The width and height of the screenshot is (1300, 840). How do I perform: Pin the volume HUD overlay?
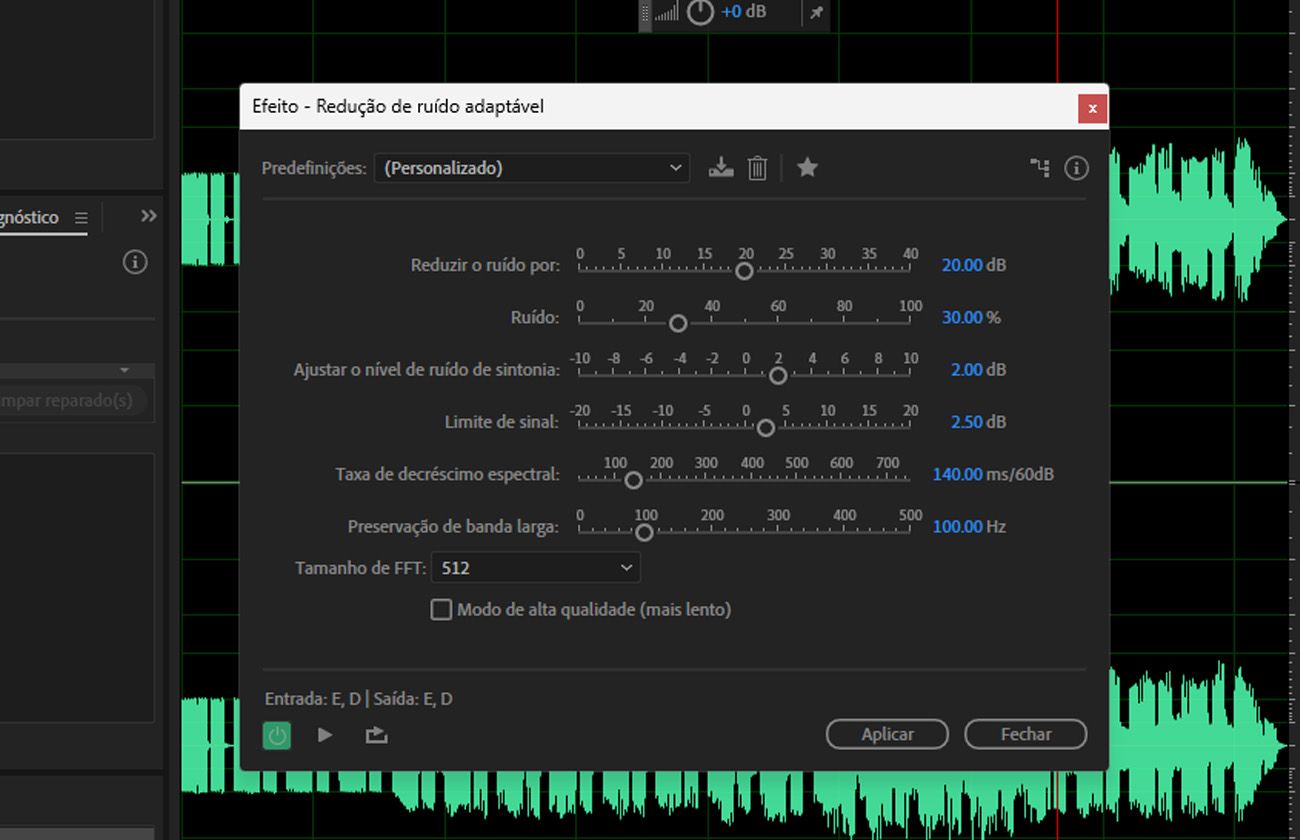817,13
